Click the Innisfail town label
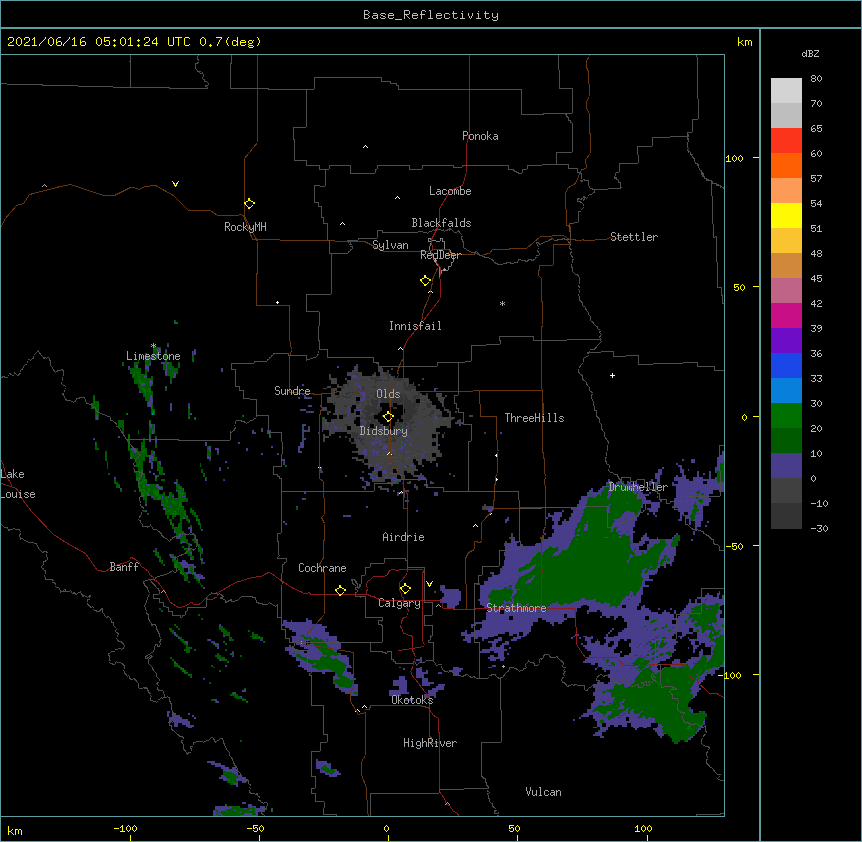Image resolution: width=862 pixels, height=842 pixels. coord(415,326)
